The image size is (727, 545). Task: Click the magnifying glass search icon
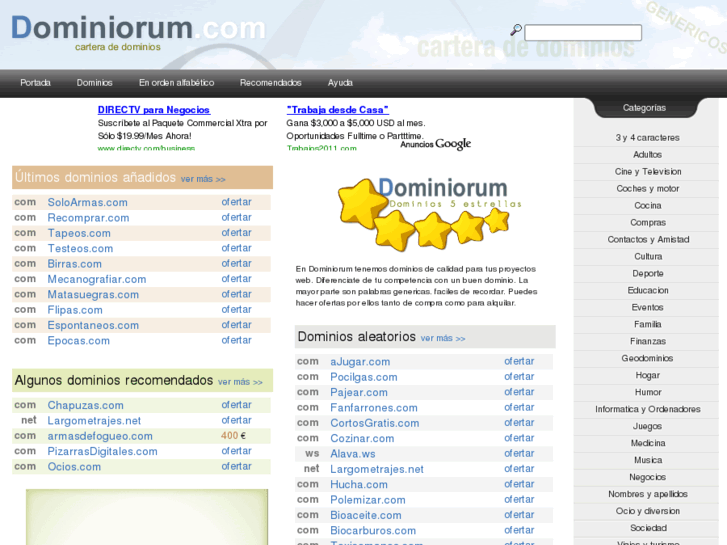pyautogui.click(x=516, y=30)
